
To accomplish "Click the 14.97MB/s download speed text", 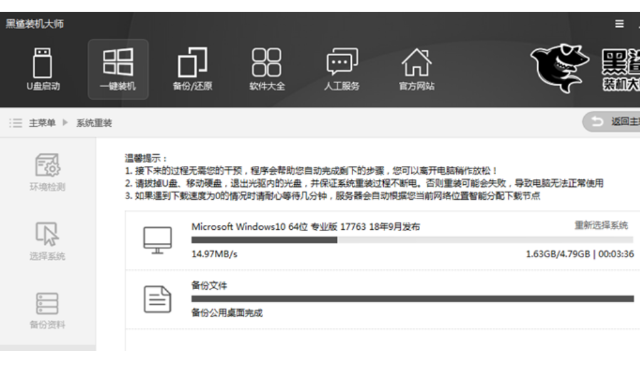I will coord(214,254).
